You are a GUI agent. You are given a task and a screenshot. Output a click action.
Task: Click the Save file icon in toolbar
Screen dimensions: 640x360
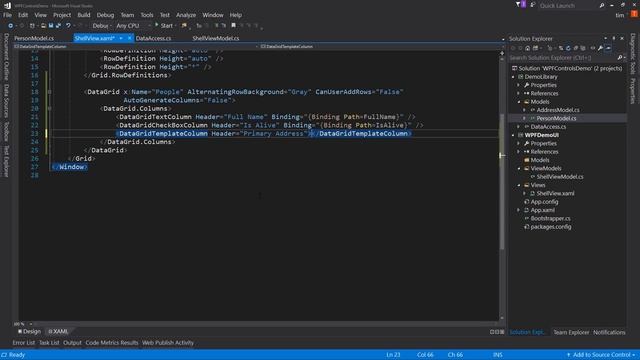pos(51,26)
